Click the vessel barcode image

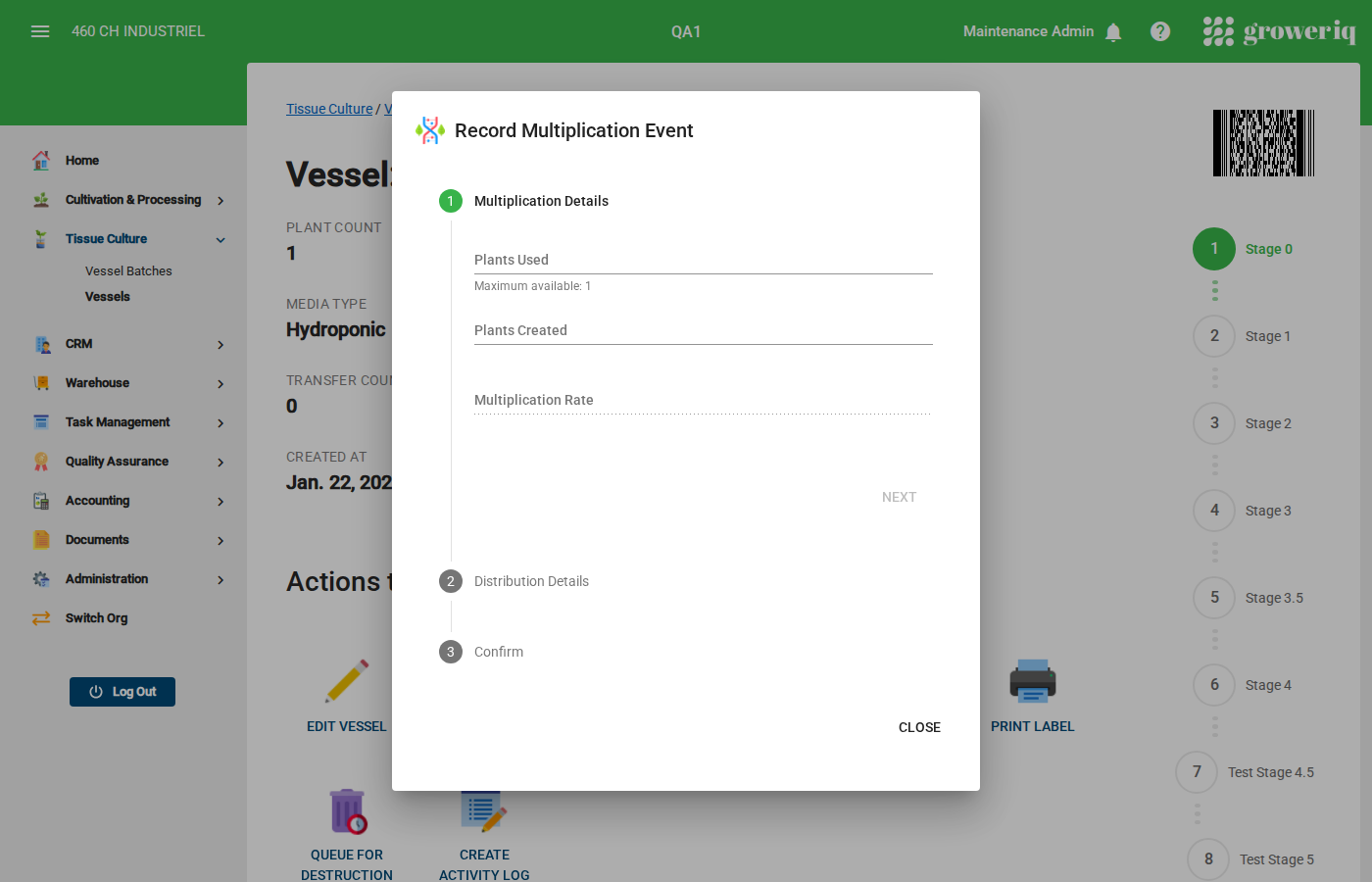pos(1263,143)
